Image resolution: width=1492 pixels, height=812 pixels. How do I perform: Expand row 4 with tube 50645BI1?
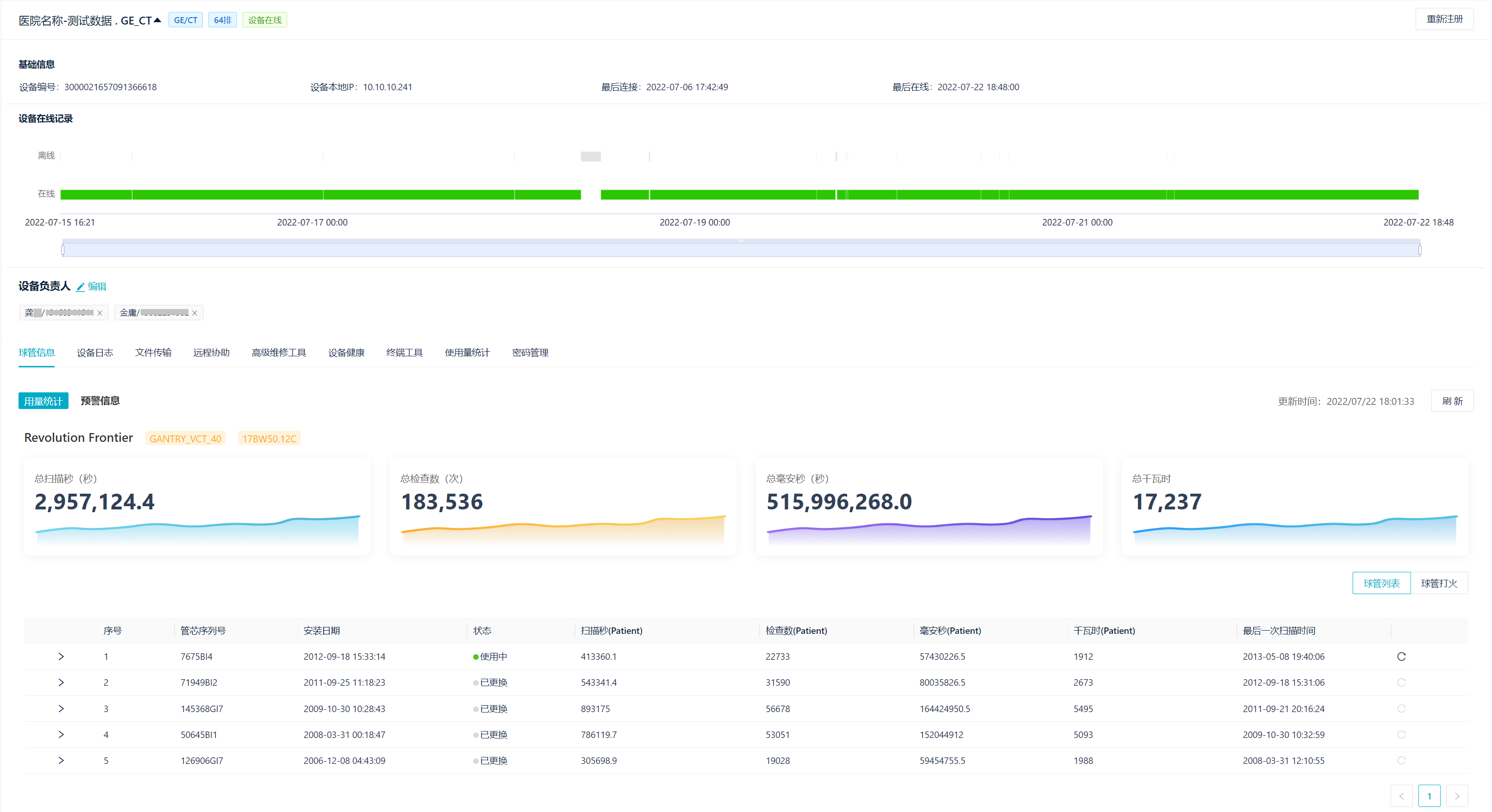point(61,734)
